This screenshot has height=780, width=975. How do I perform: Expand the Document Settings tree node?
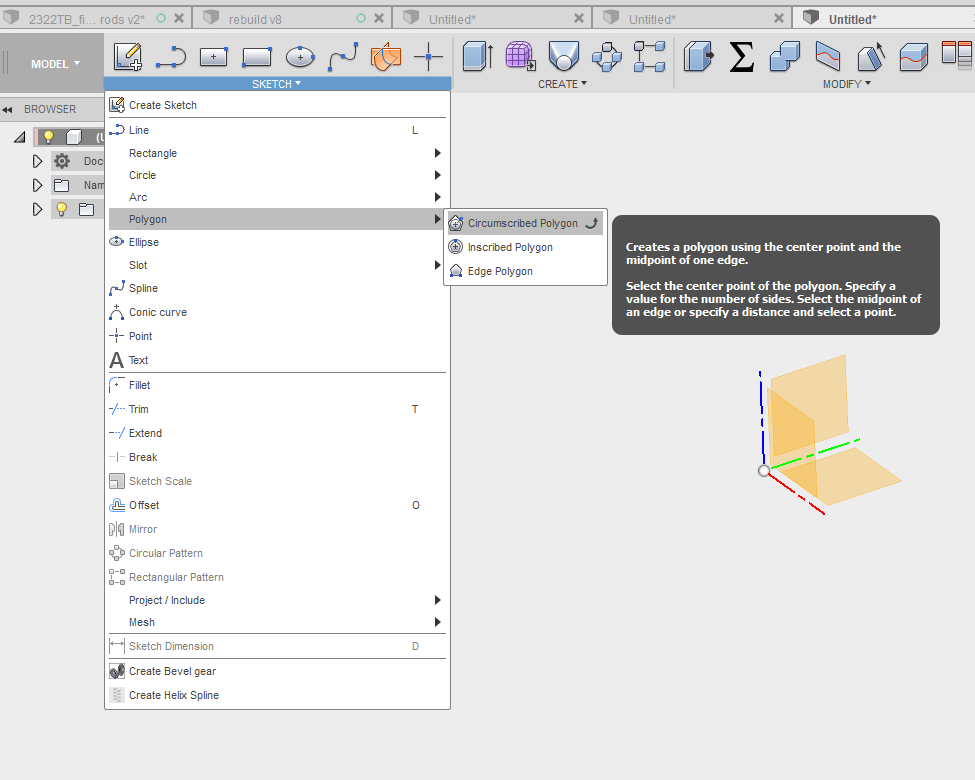coord(38,161)
